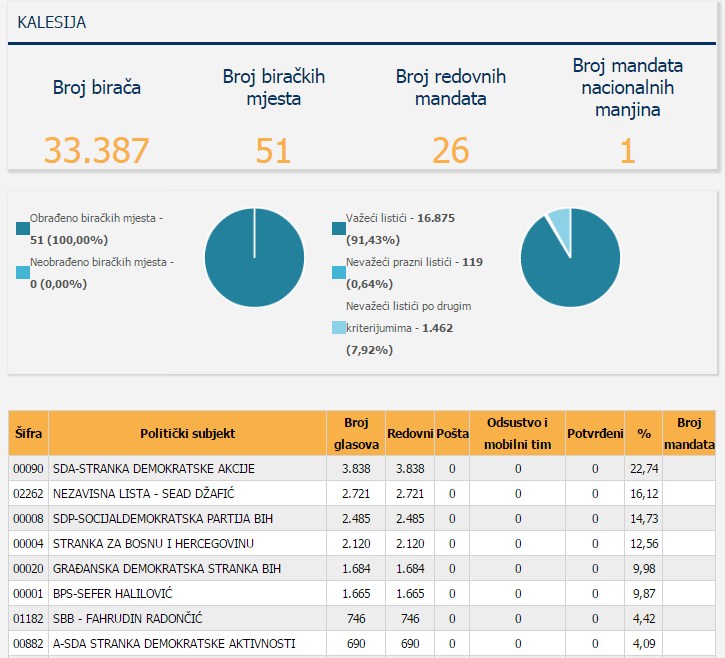725x658 pixels.
Task: Select the SDA-STRANKA DEMOKRATSKE AKCIJE row
Action: click(x=189, y=469)
